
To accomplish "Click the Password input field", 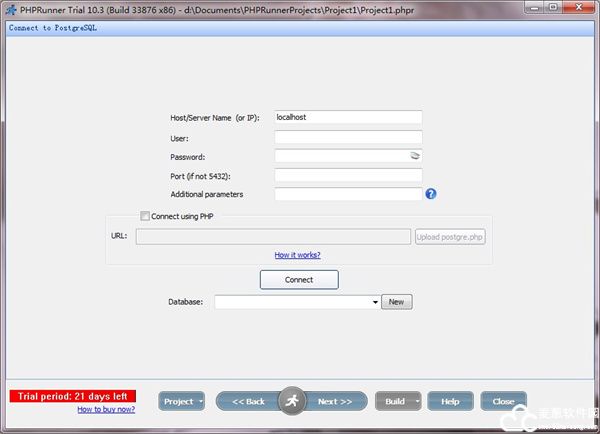I will coord(348,156).
